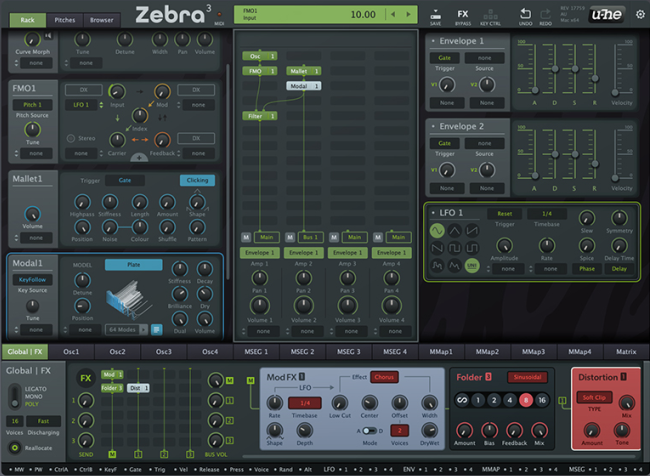Click the green UNI button in LFO 1
Viewport: 650px width, 476px height.
click(x=472, y=265)
